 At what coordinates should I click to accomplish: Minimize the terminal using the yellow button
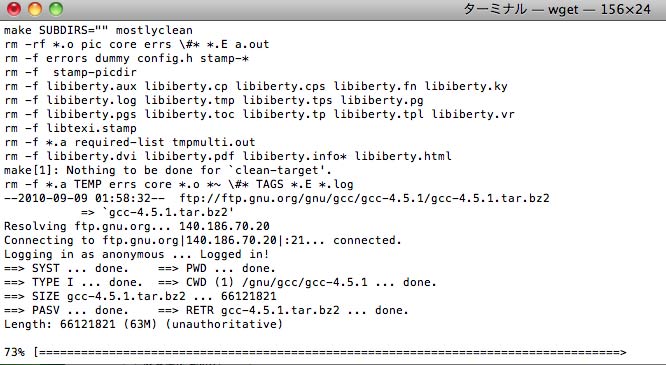[35, 8]
